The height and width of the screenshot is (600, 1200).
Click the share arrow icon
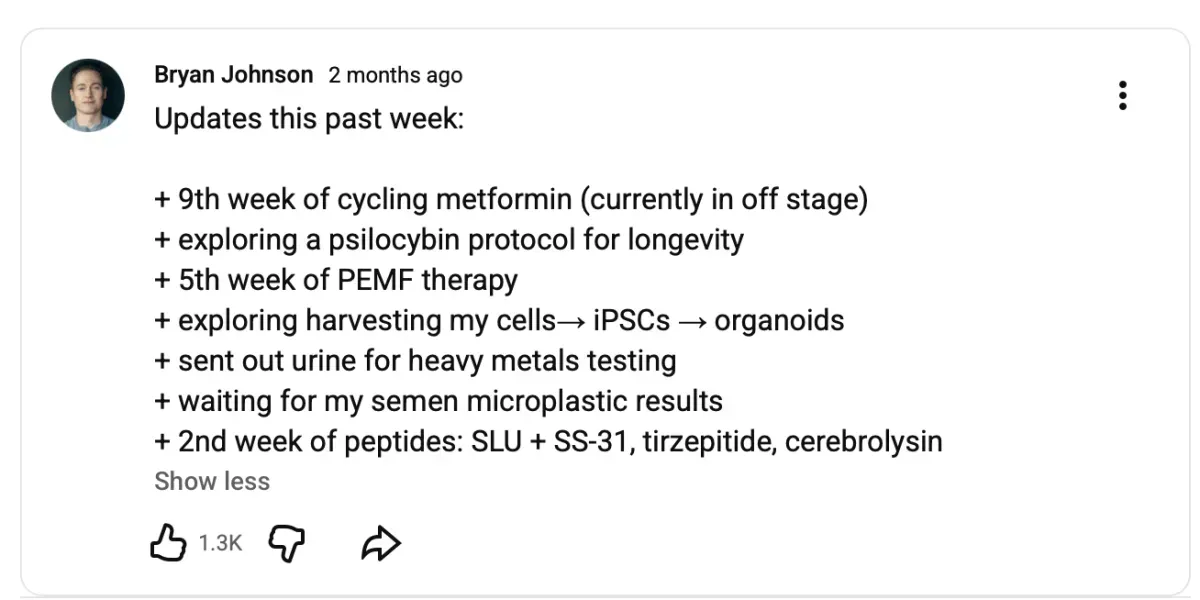tap(380, 543)
